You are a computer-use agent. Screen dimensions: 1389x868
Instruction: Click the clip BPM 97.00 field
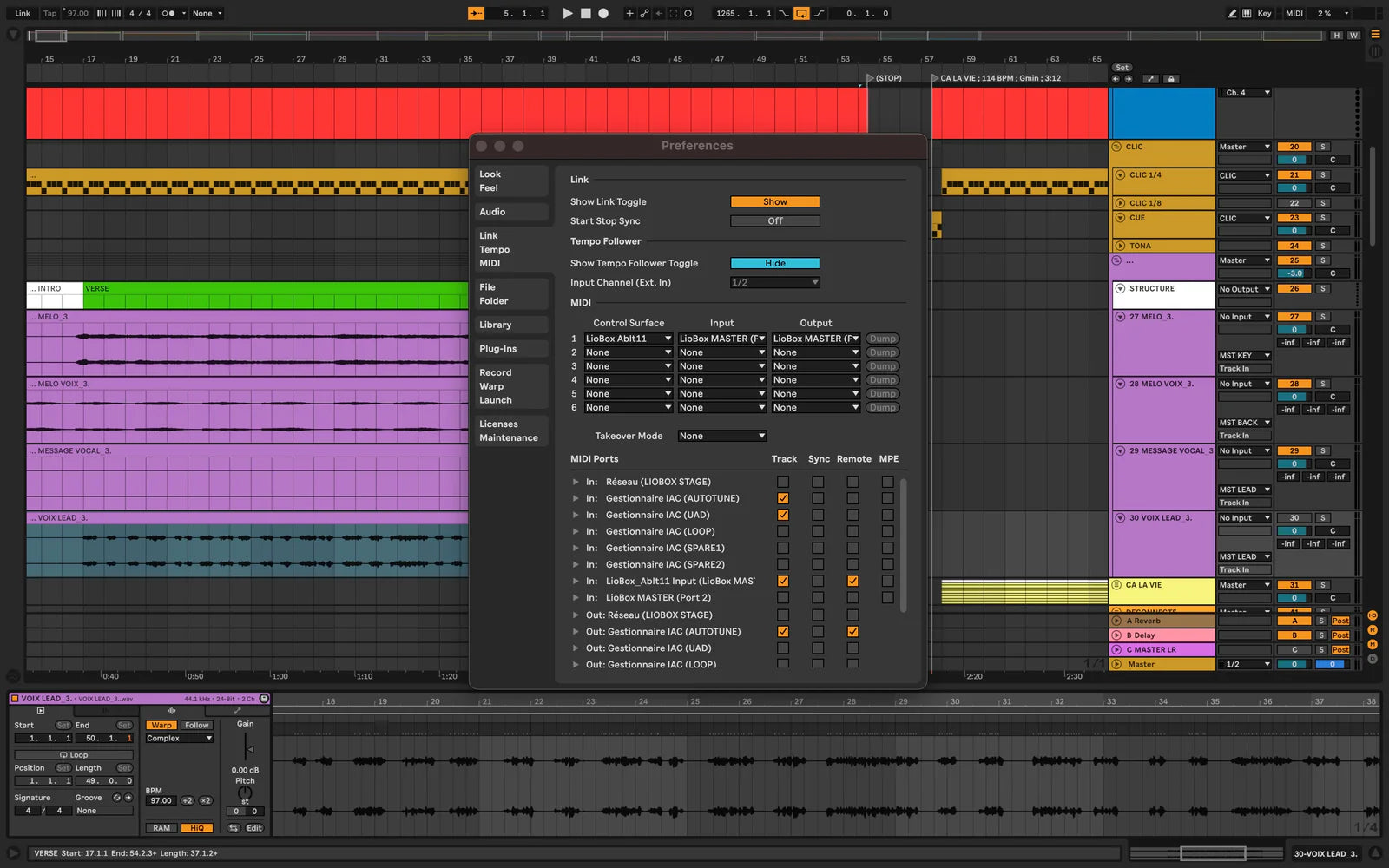[x=161, y=801]
